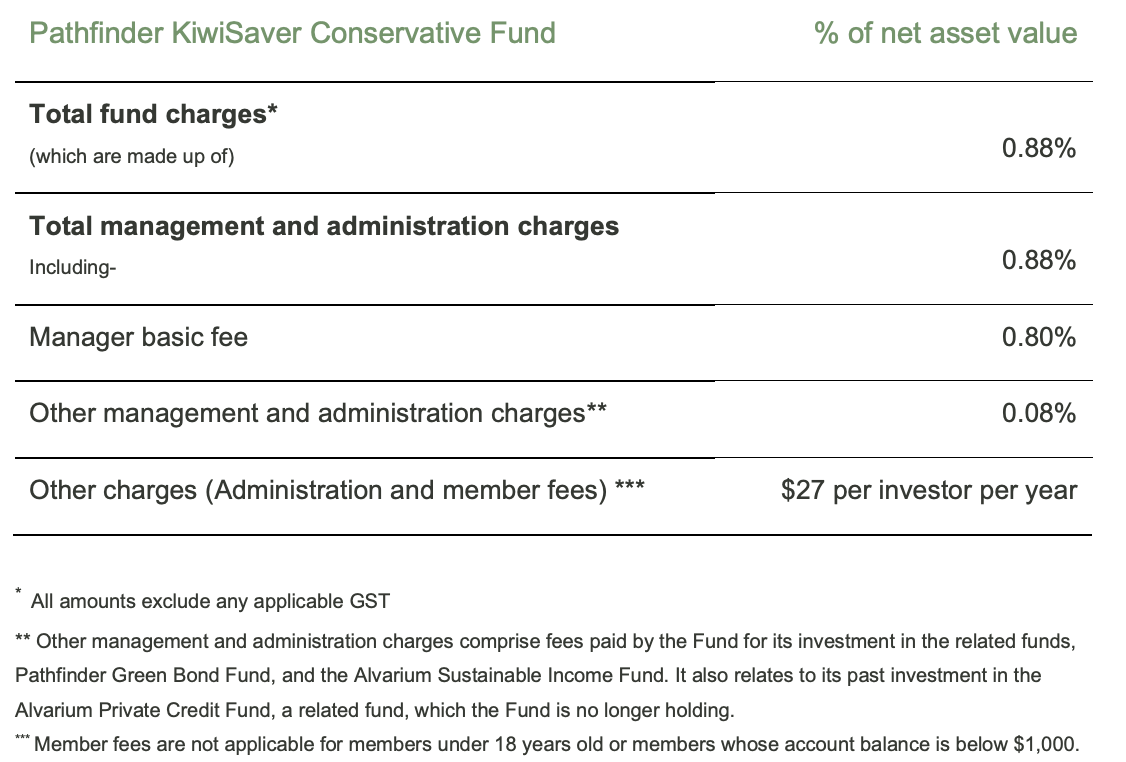Screen dimensions: 1126x762
Task: Click the 'All amounts exclude any applicable GST' footnote
Action: 210,601
